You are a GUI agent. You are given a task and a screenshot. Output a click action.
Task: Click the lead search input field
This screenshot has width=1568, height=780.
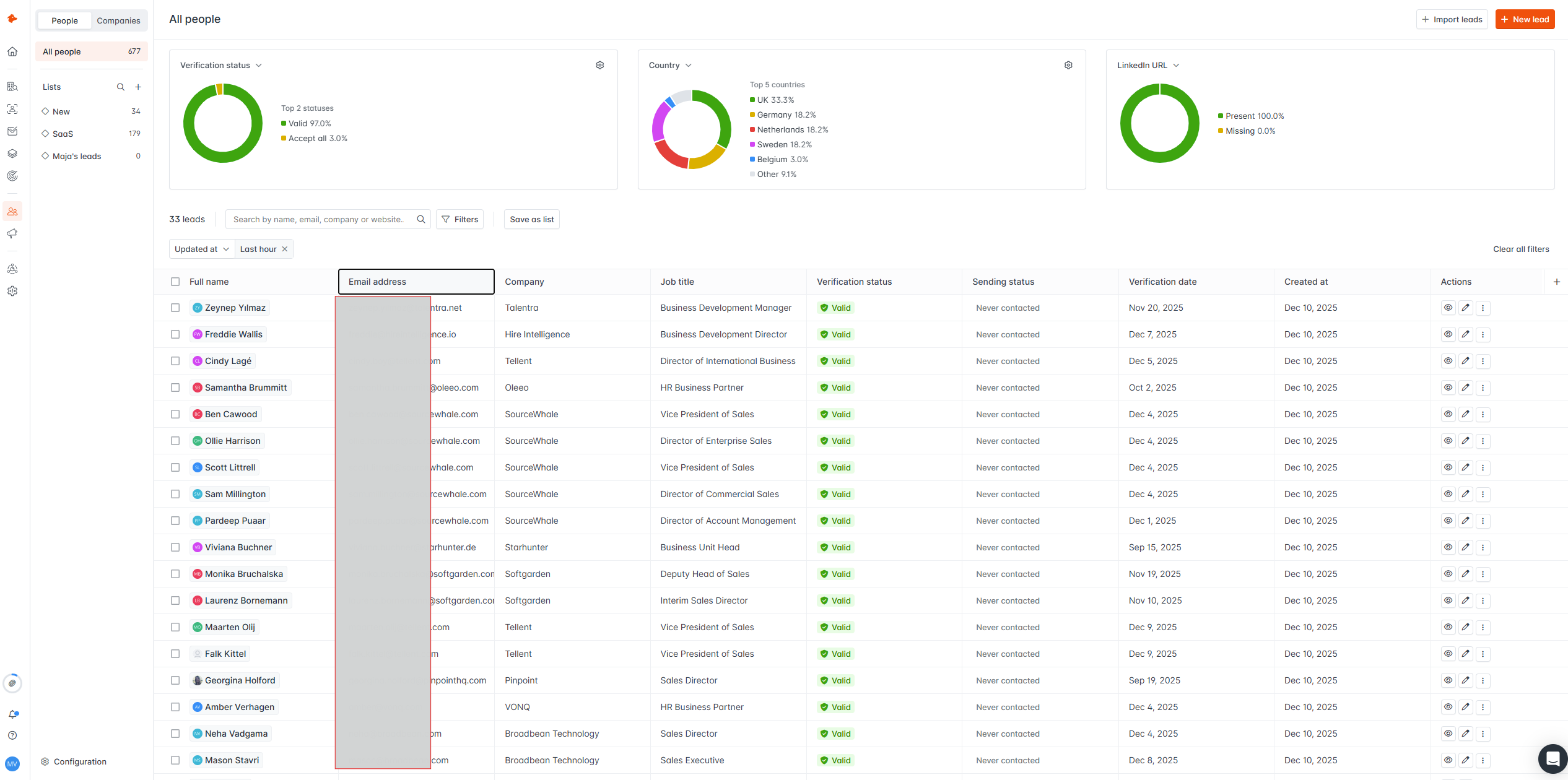(x=319, y=219)
